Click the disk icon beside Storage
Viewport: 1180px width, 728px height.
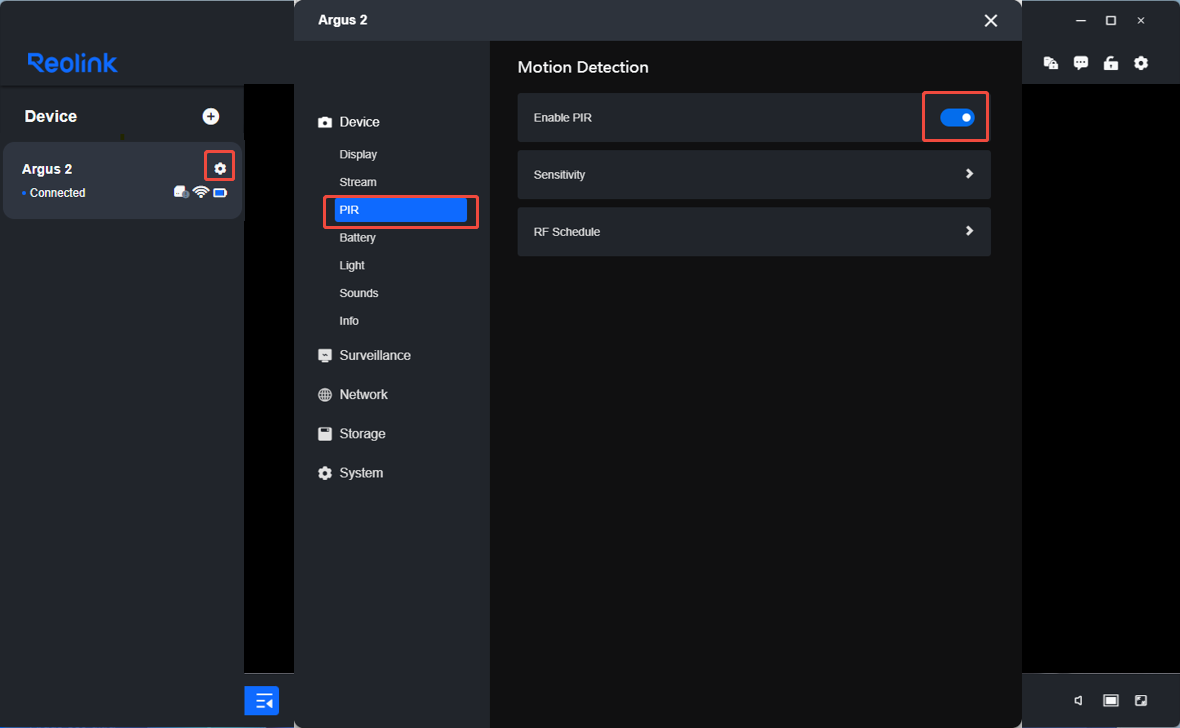tap(325, 434)
